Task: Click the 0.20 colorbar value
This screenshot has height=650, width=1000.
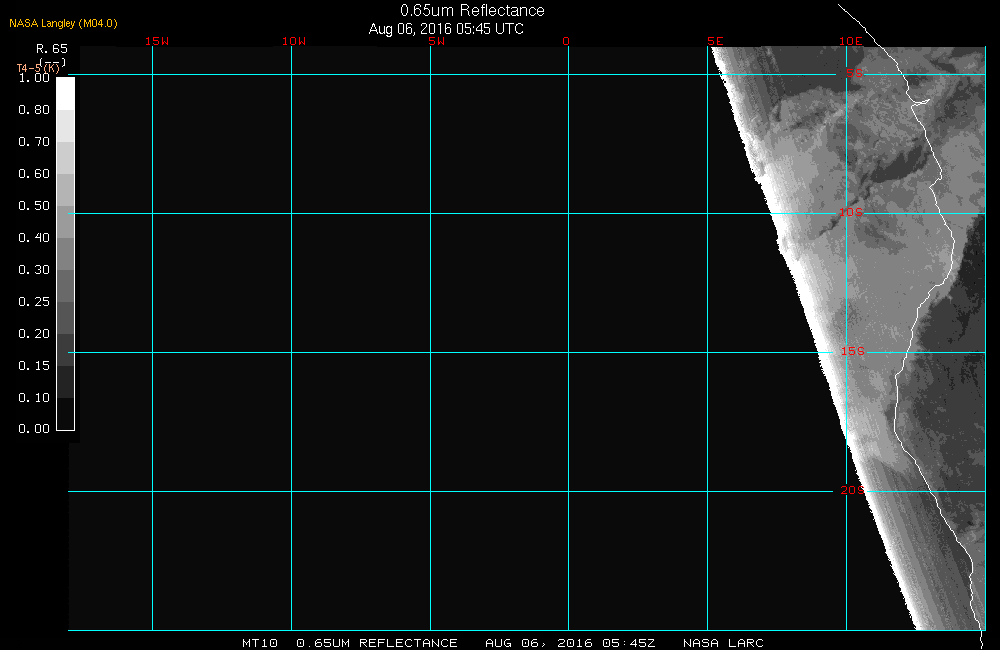Action: [x=34, y=334]
